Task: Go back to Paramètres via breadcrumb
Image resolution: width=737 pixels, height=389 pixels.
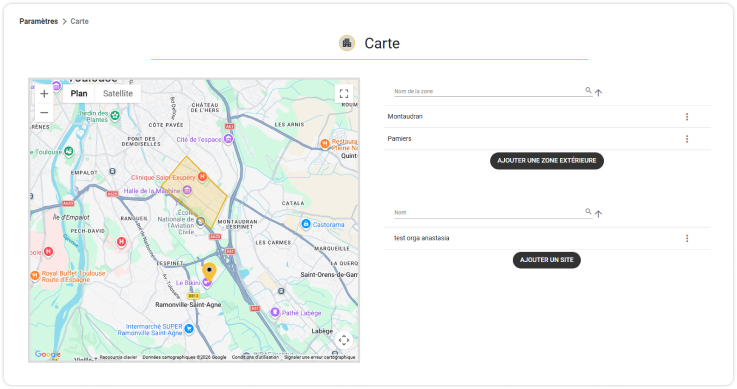Action: (x=39, y=21)
